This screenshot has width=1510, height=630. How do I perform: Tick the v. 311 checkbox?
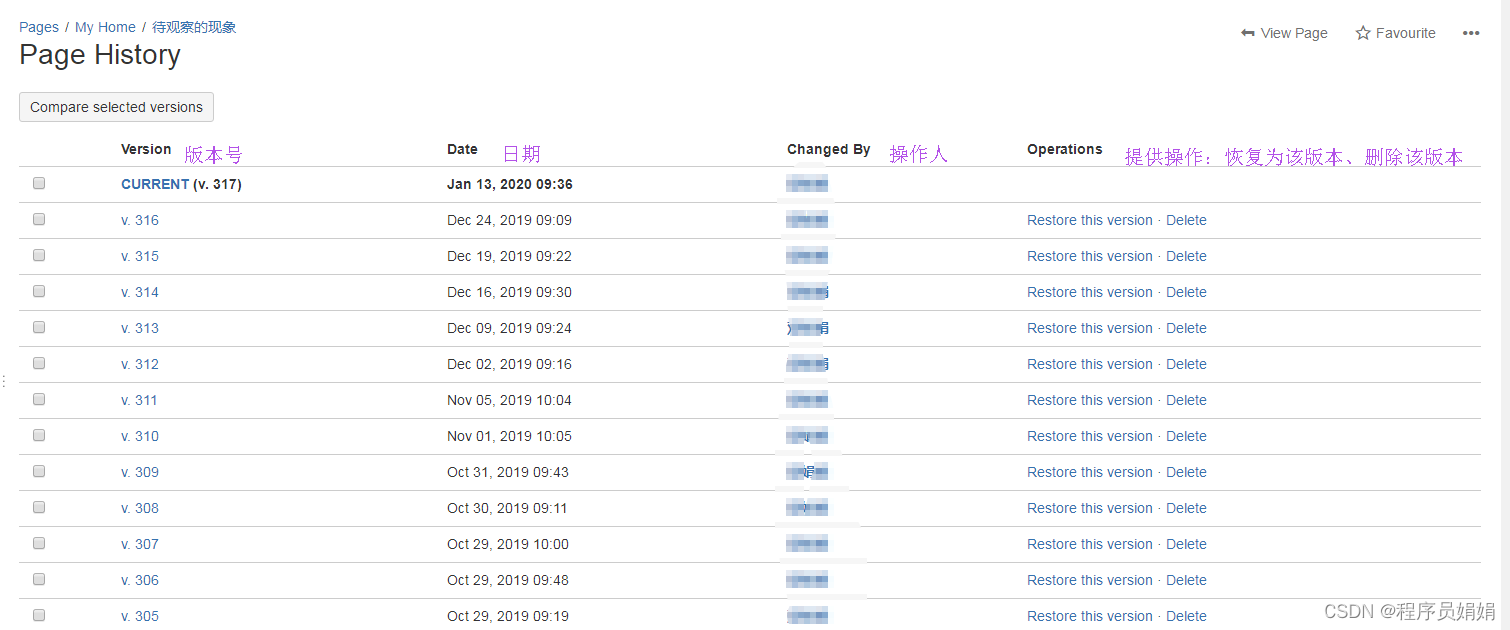pyautogui.click(x=39, y=399)
